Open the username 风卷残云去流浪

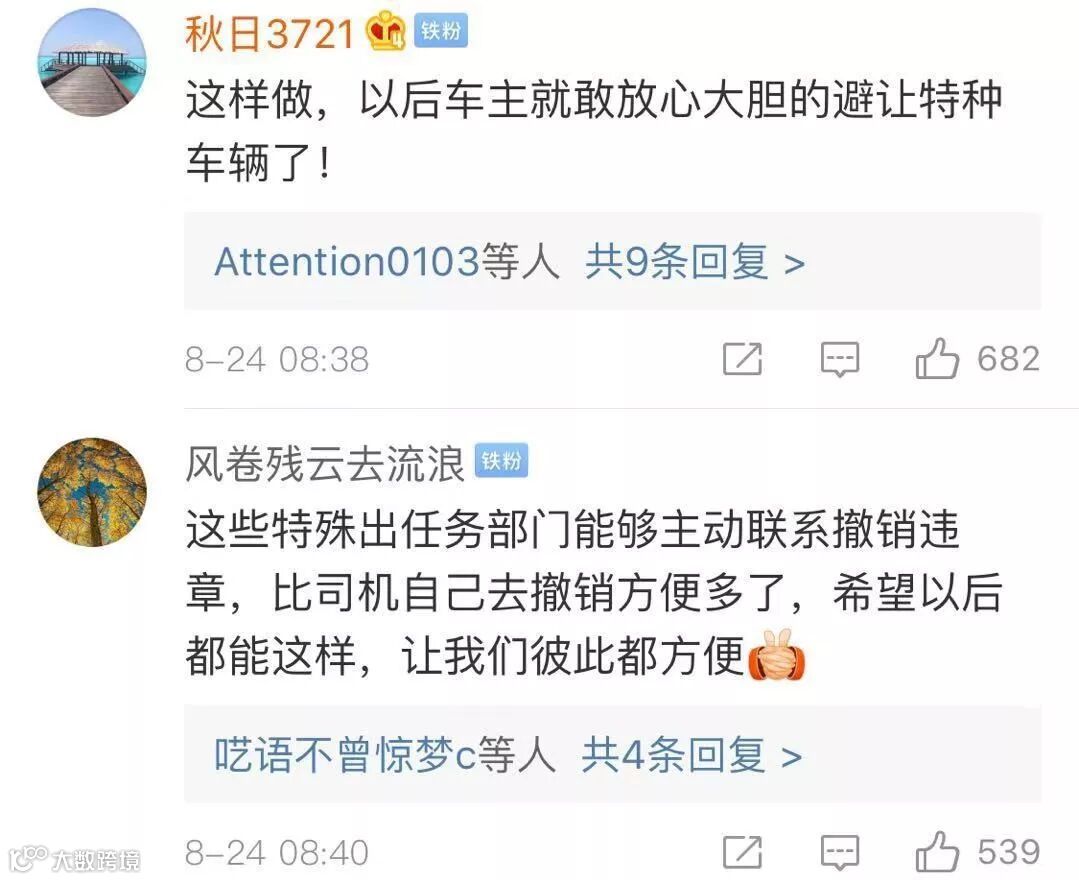point(325,462)
